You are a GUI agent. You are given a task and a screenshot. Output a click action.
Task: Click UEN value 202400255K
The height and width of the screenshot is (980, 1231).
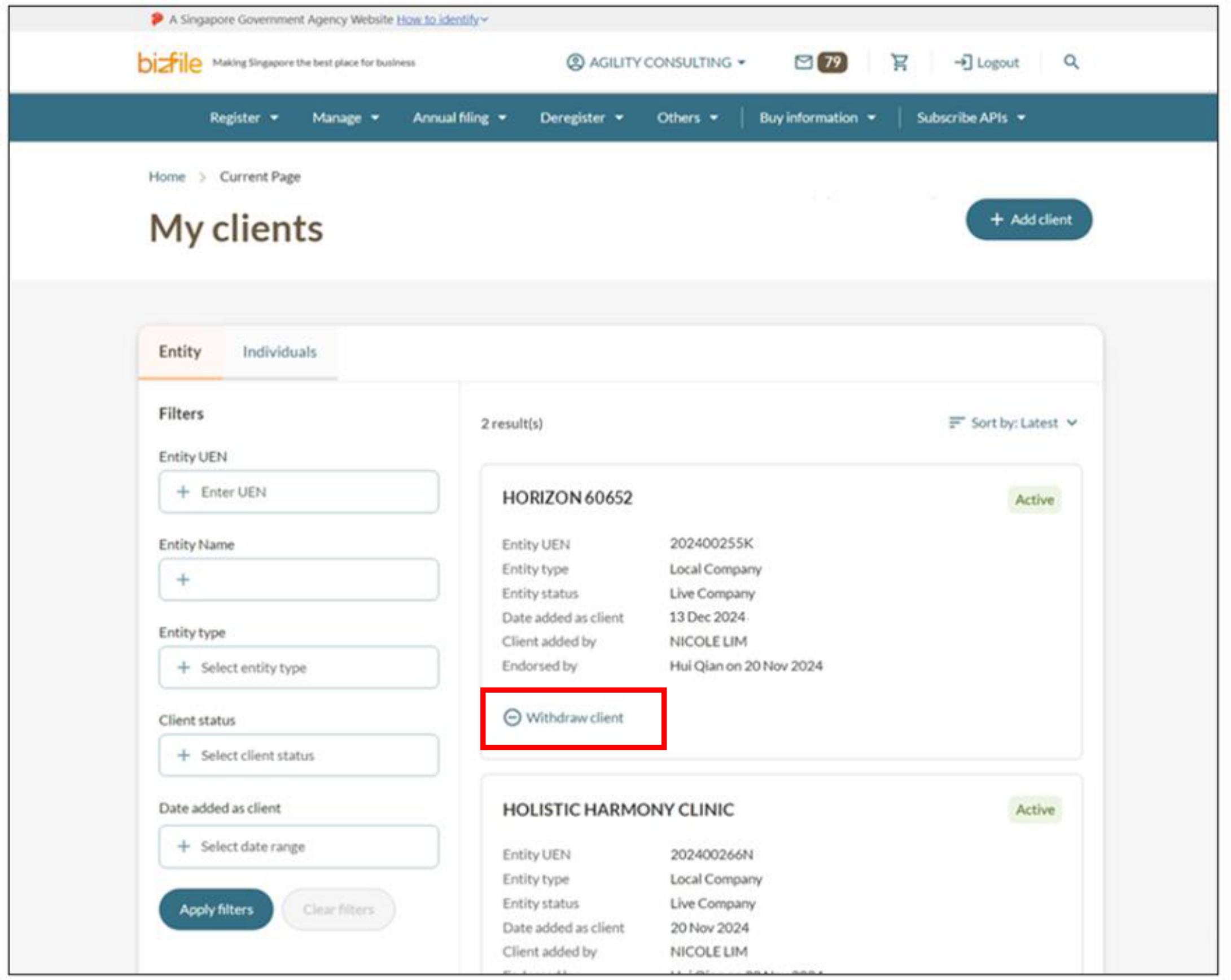(x=711, y=542)
